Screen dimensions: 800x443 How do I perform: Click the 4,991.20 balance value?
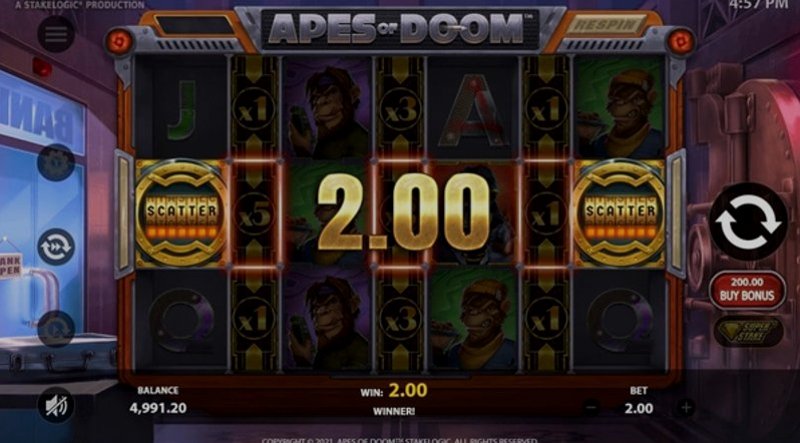(x=158, y=408)
